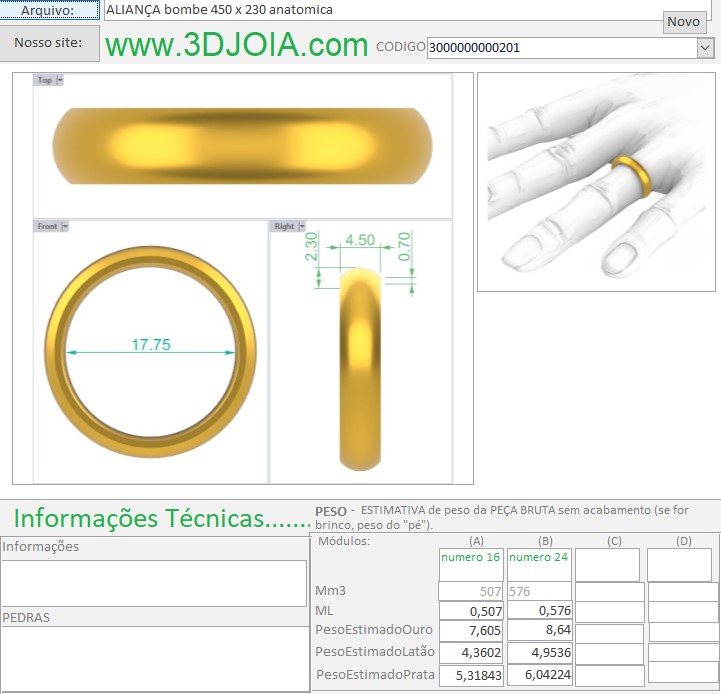Click PesoEstimadoOuro value 7,605

[470, 632]
